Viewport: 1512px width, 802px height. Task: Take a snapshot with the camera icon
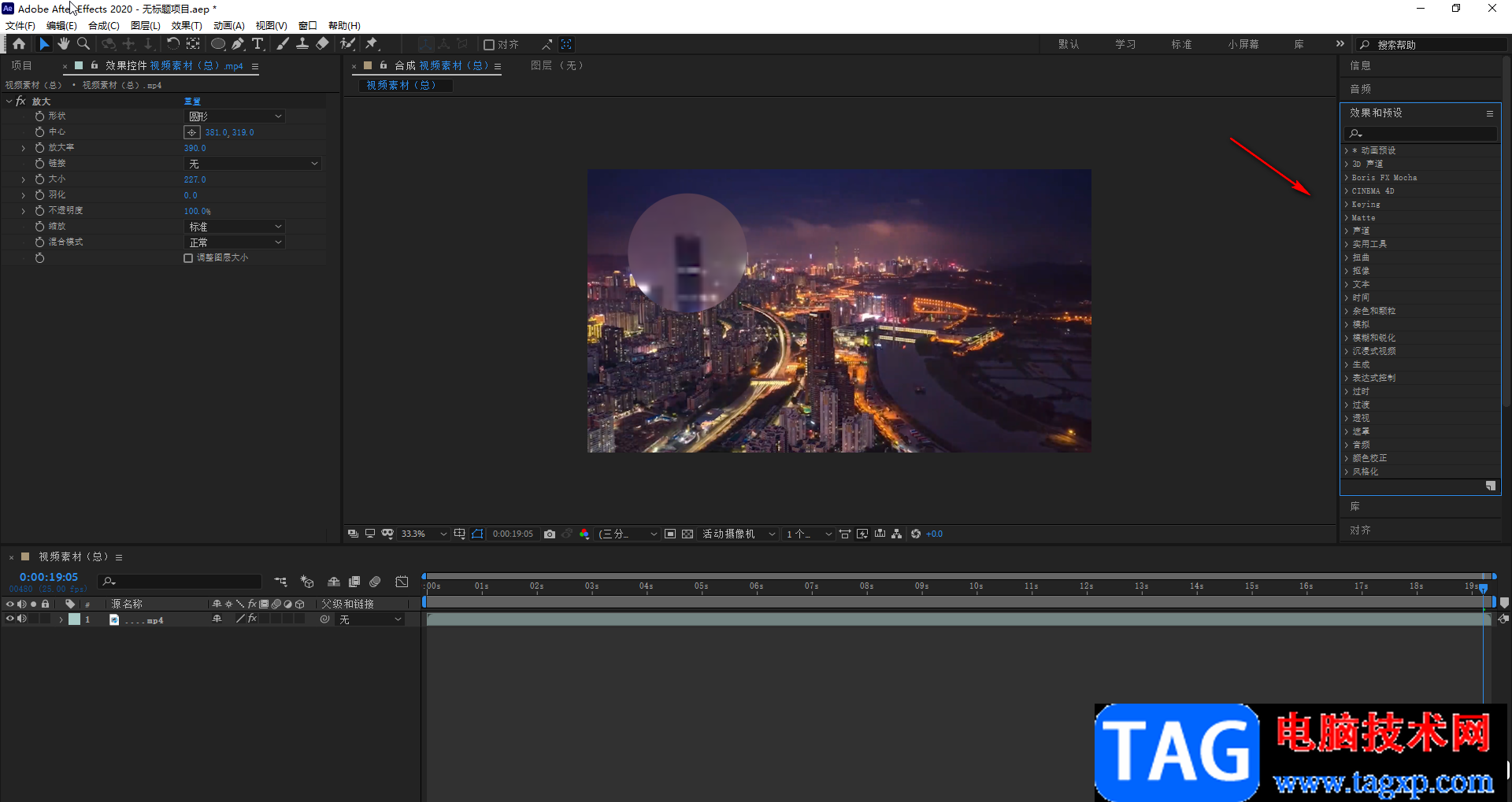(x=550, y=534)
